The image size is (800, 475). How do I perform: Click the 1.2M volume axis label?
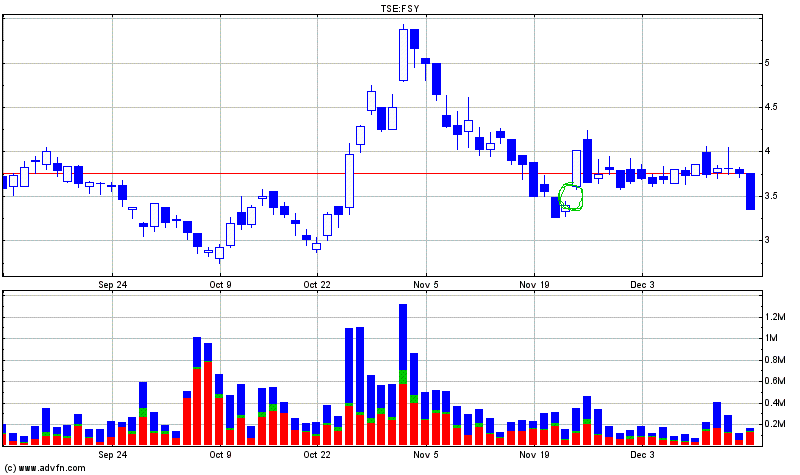pyautogui.click(x=773, y=317)
